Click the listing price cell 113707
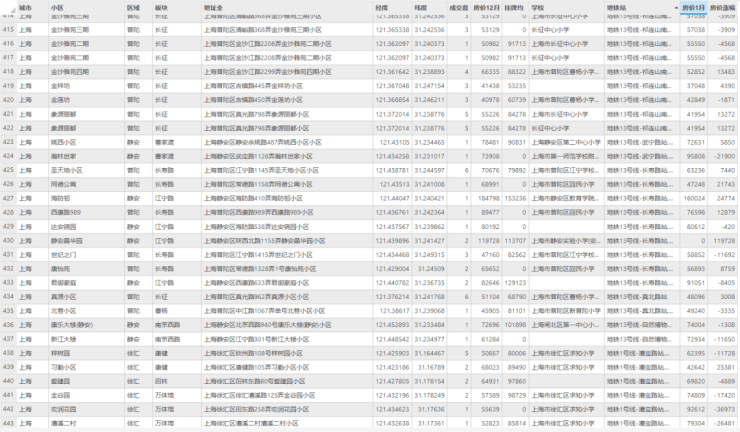The height and width of the screenshot is (432, 740). (x=515, y=241)
